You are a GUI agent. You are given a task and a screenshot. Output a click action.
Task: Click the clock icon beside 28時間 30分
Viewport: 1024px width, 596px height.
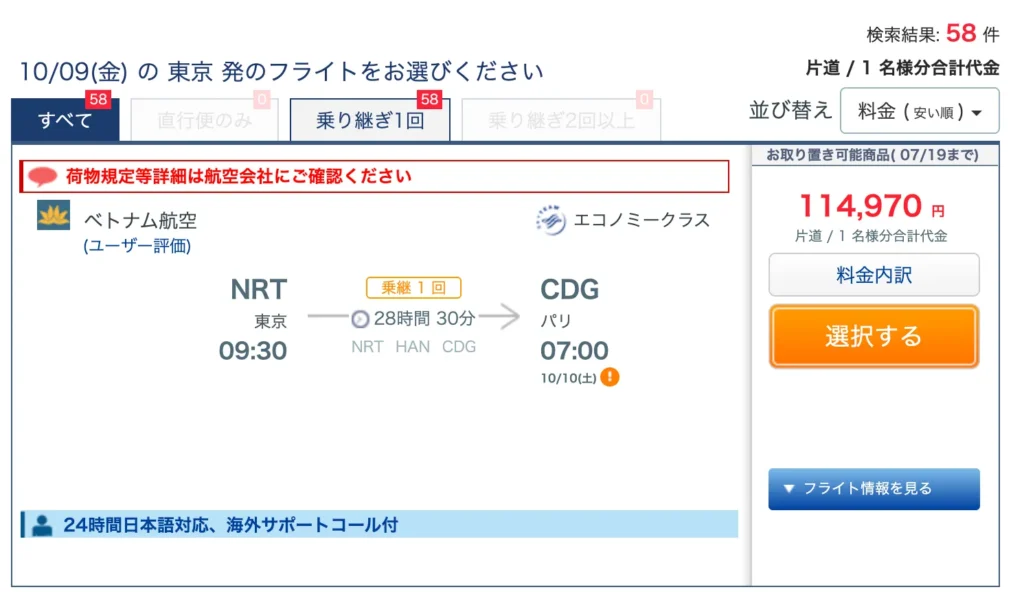point(360,319)
